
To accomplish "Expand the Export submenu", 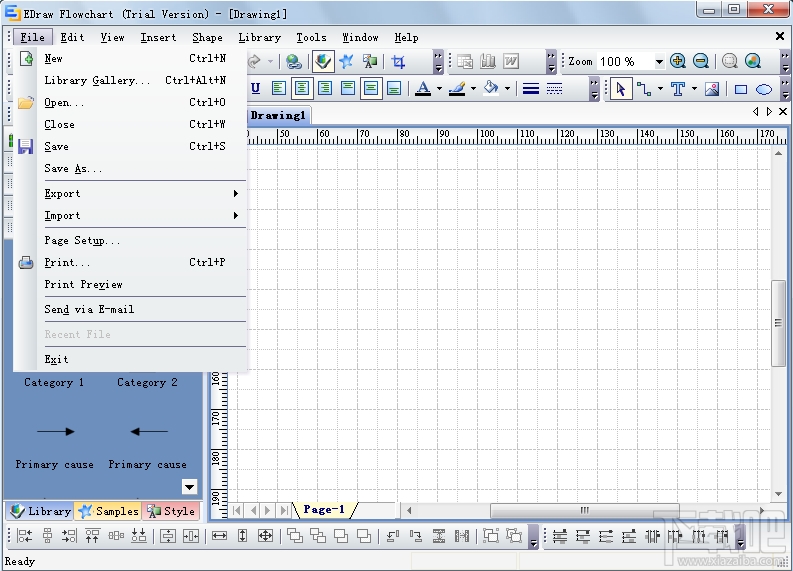I will point(132,193).
